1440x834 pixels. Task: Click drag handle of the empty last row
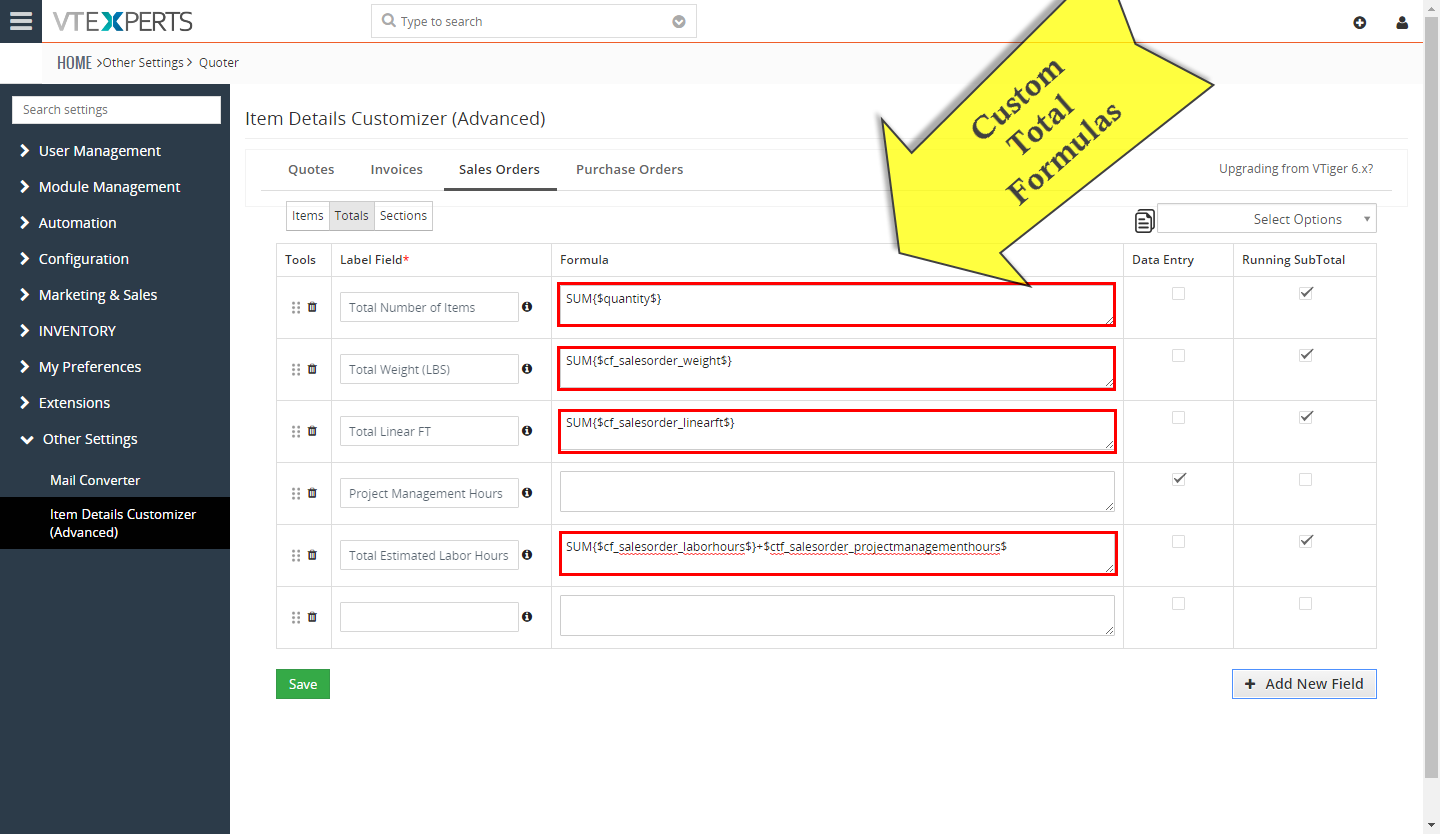[x=296, y=618]
